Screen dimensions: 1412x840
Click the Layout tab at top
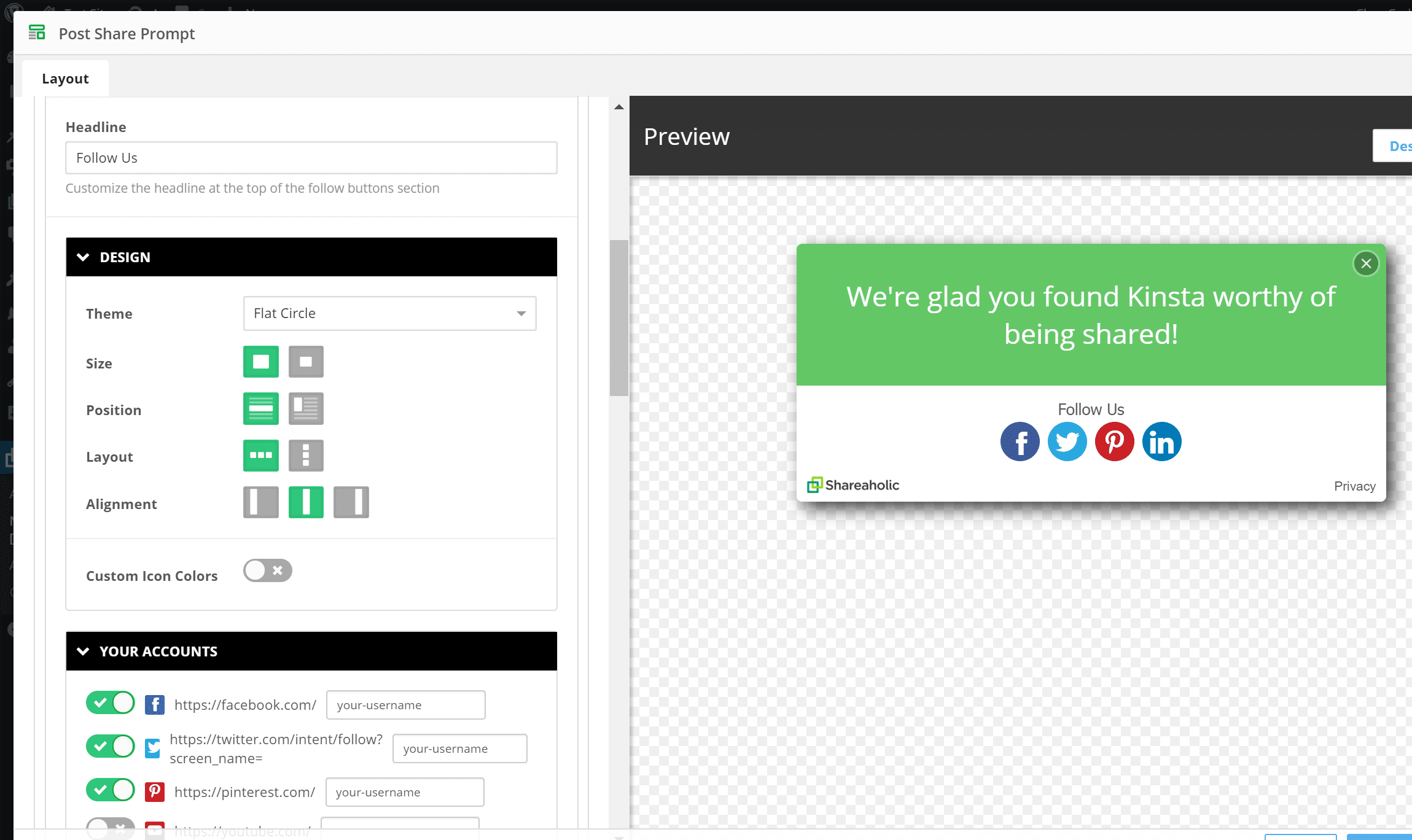click(65, 77)
